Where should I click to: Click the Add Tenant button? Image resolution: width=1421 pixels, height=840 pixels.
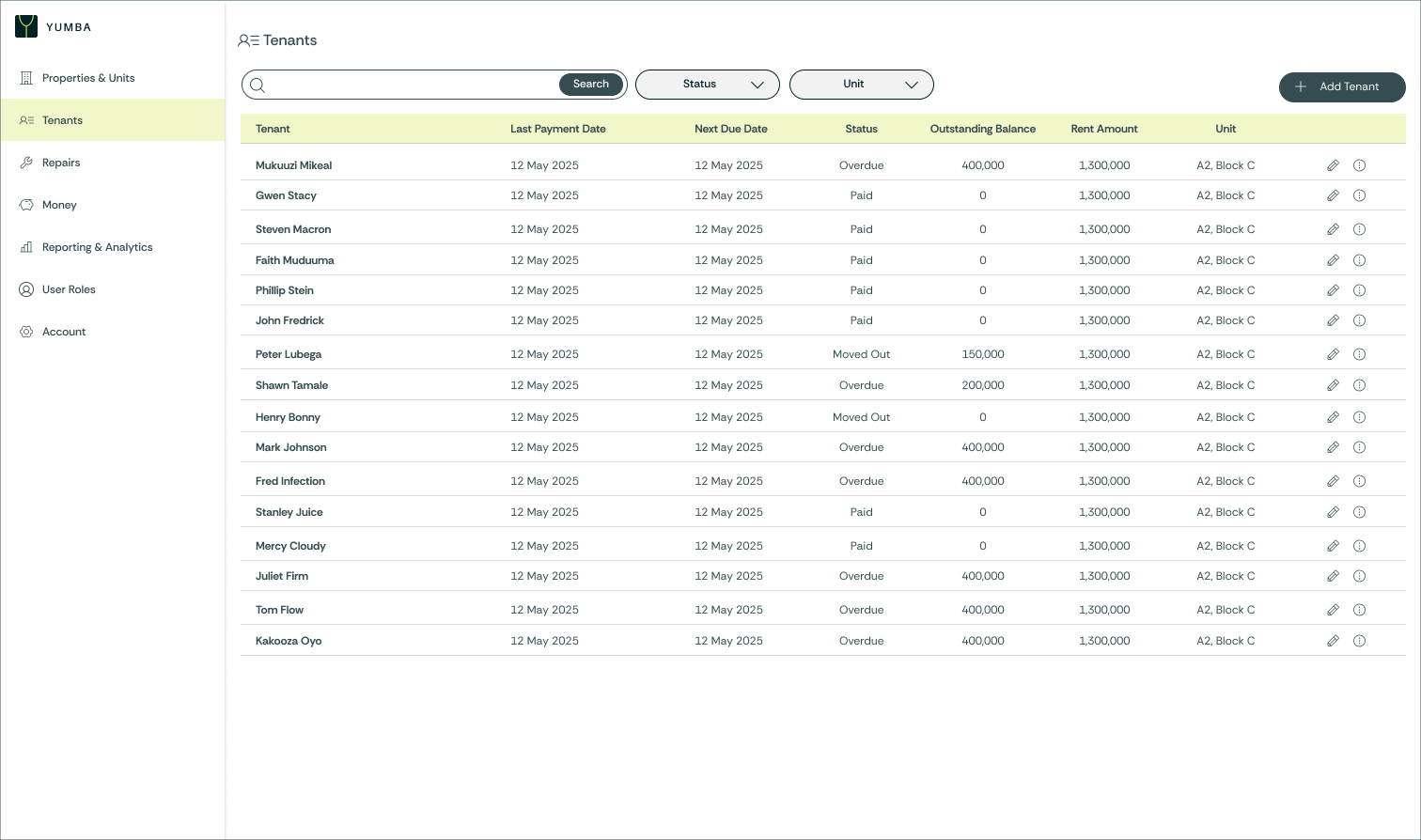tap(1341, 86)
